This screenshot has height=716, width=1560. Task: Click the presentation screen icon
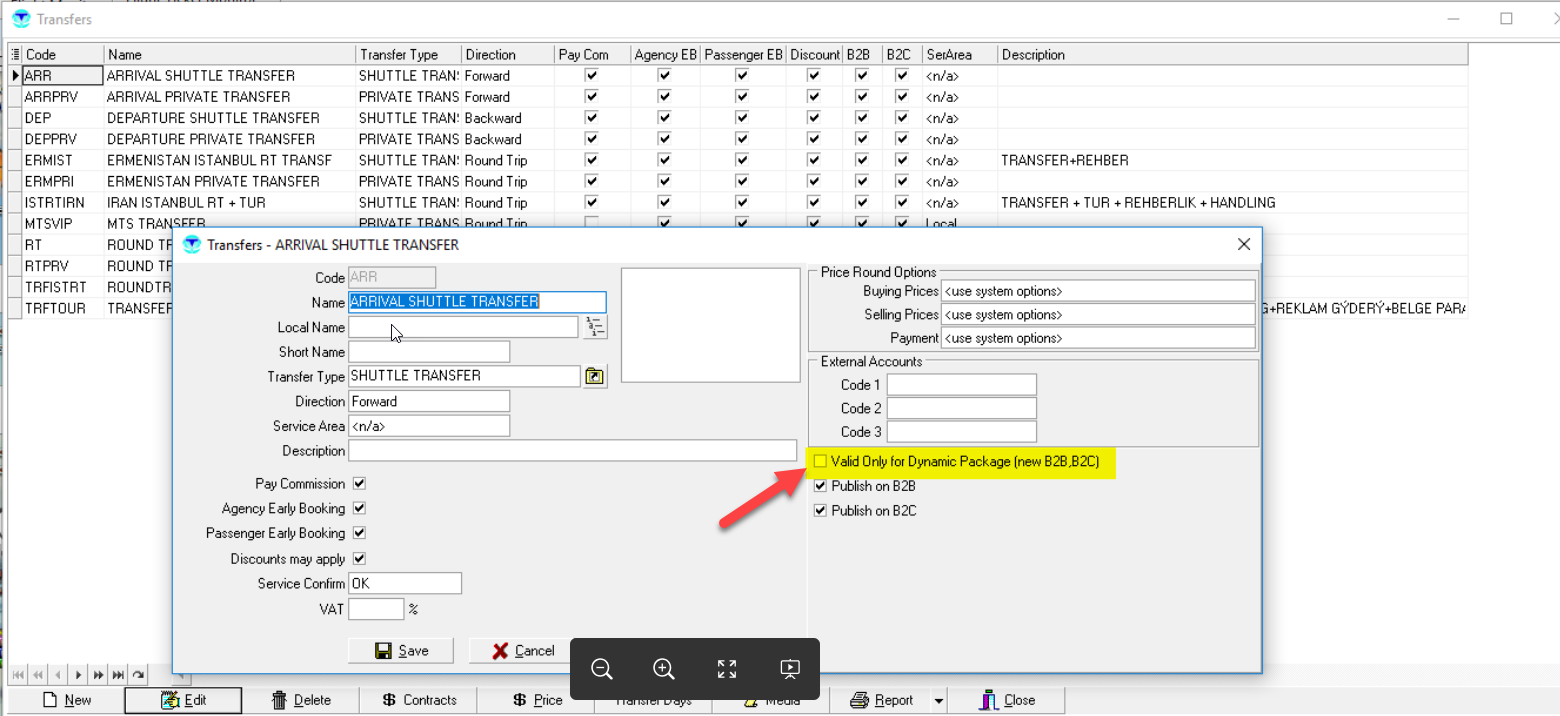pyautogui.click(x=790, y=669)
